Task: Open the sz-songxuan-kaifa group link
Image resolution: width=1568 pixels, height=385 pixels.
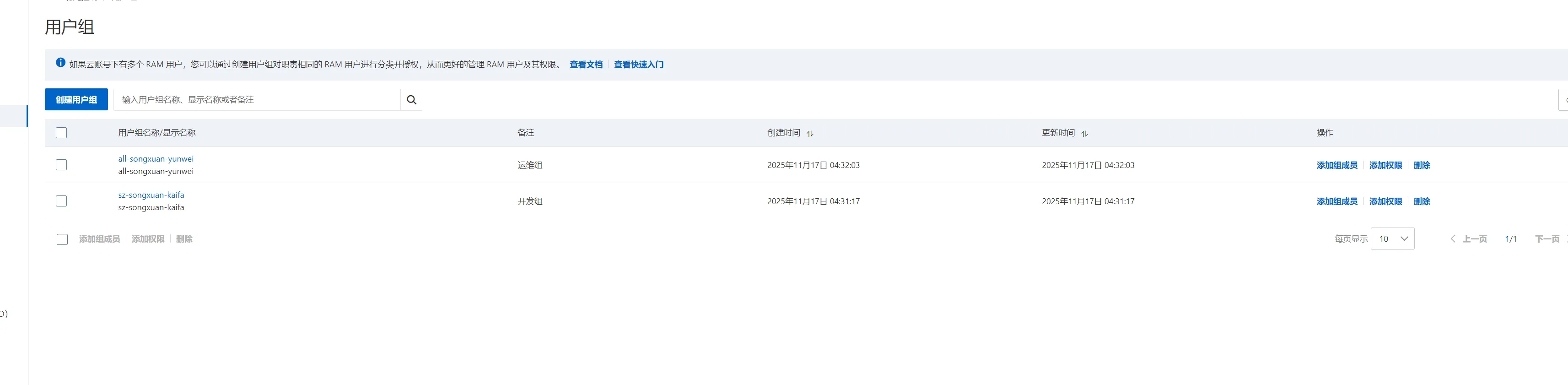Action: (151, 195)
